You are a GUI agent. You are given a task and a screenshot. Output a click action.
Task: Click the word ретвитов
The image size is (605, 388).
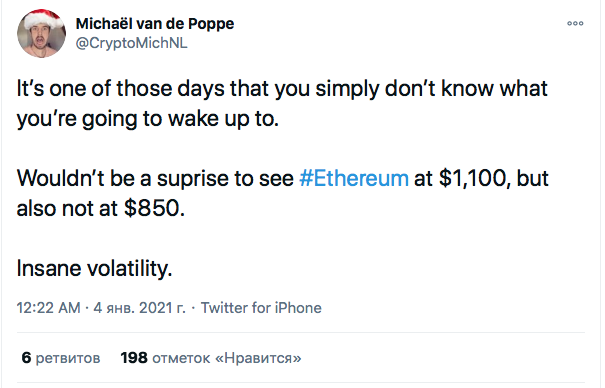pos(68,358)
